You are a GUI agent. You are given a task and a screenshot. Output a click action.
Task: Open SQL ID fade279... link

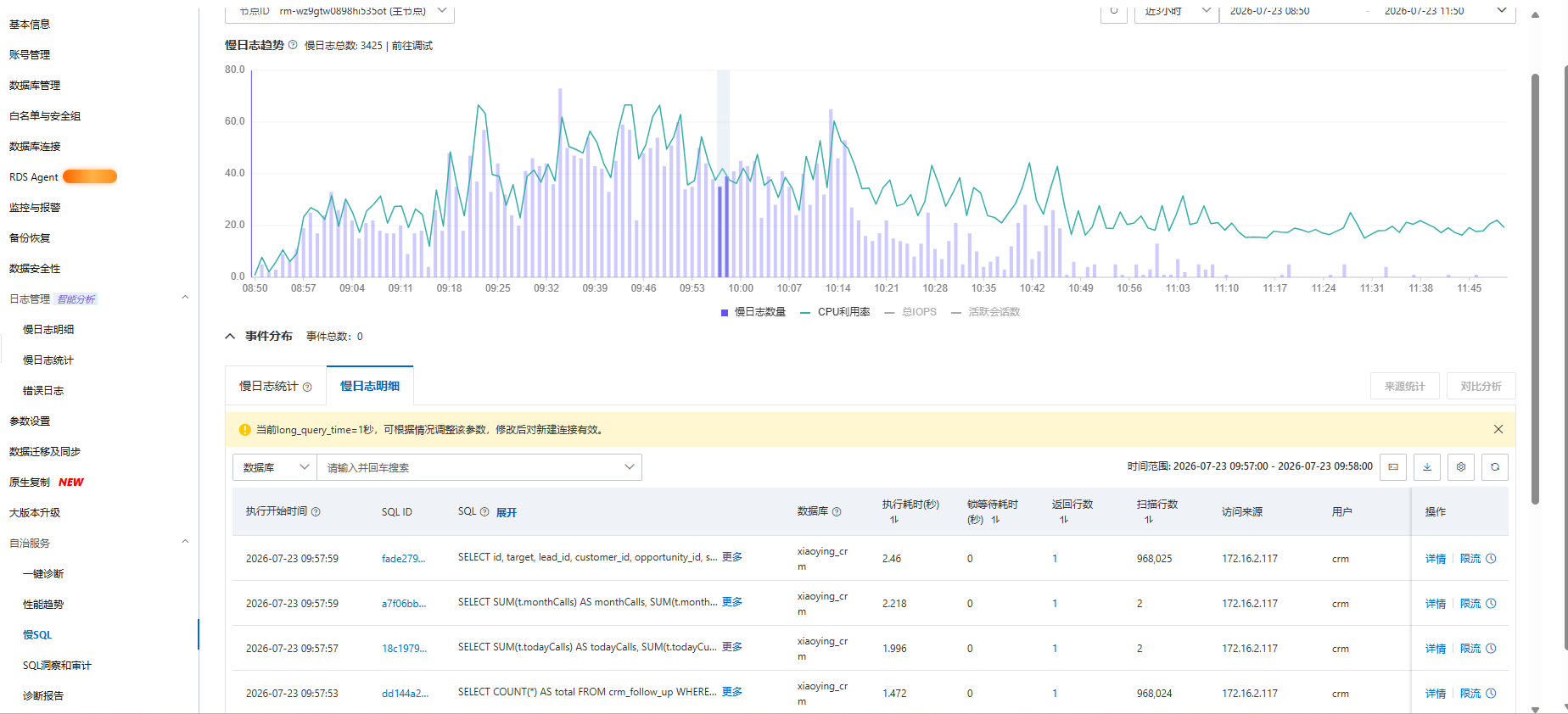pyautogui.click(x=403, y=558)
